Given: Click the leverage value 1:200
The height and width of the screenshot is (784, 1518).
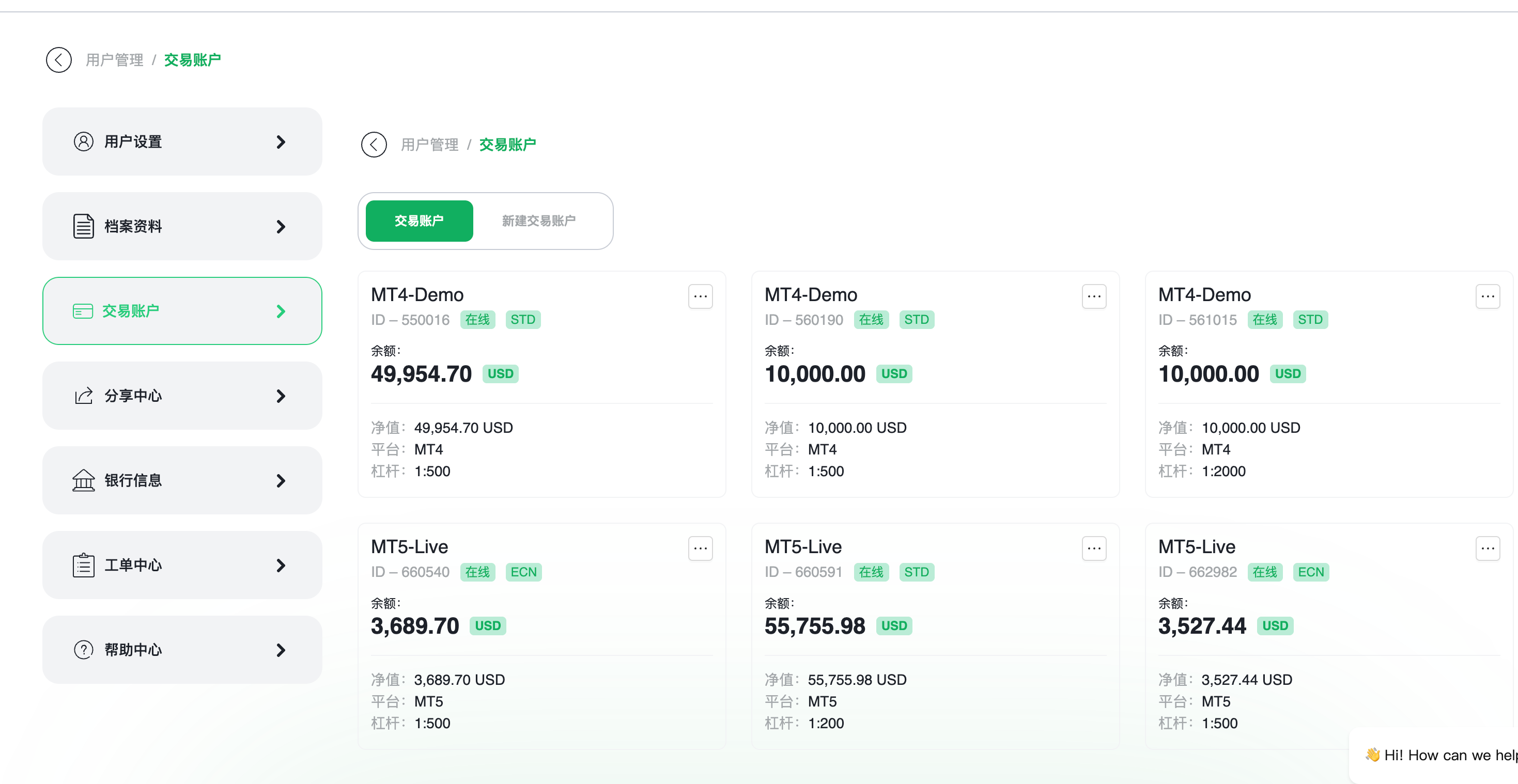Looking at the screenshot, I should click(826, 724).
